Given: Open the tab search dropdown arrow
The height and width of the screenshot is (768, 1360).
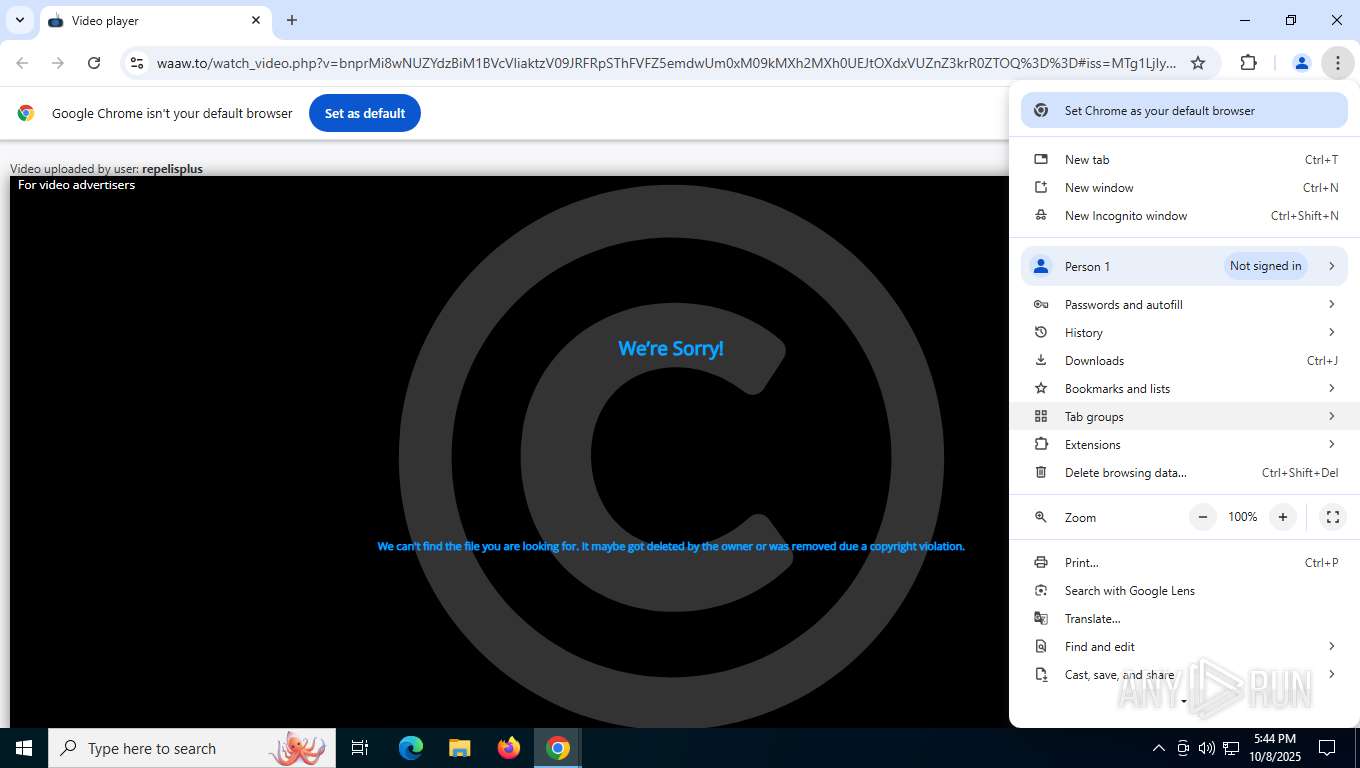Looking at the screenshot, I should (x=20, y=20).
